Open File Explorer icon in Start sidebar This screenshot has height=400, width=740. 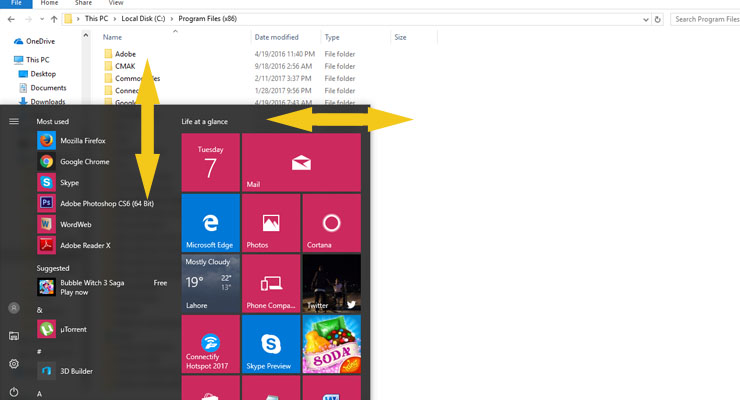click(14, 336)
